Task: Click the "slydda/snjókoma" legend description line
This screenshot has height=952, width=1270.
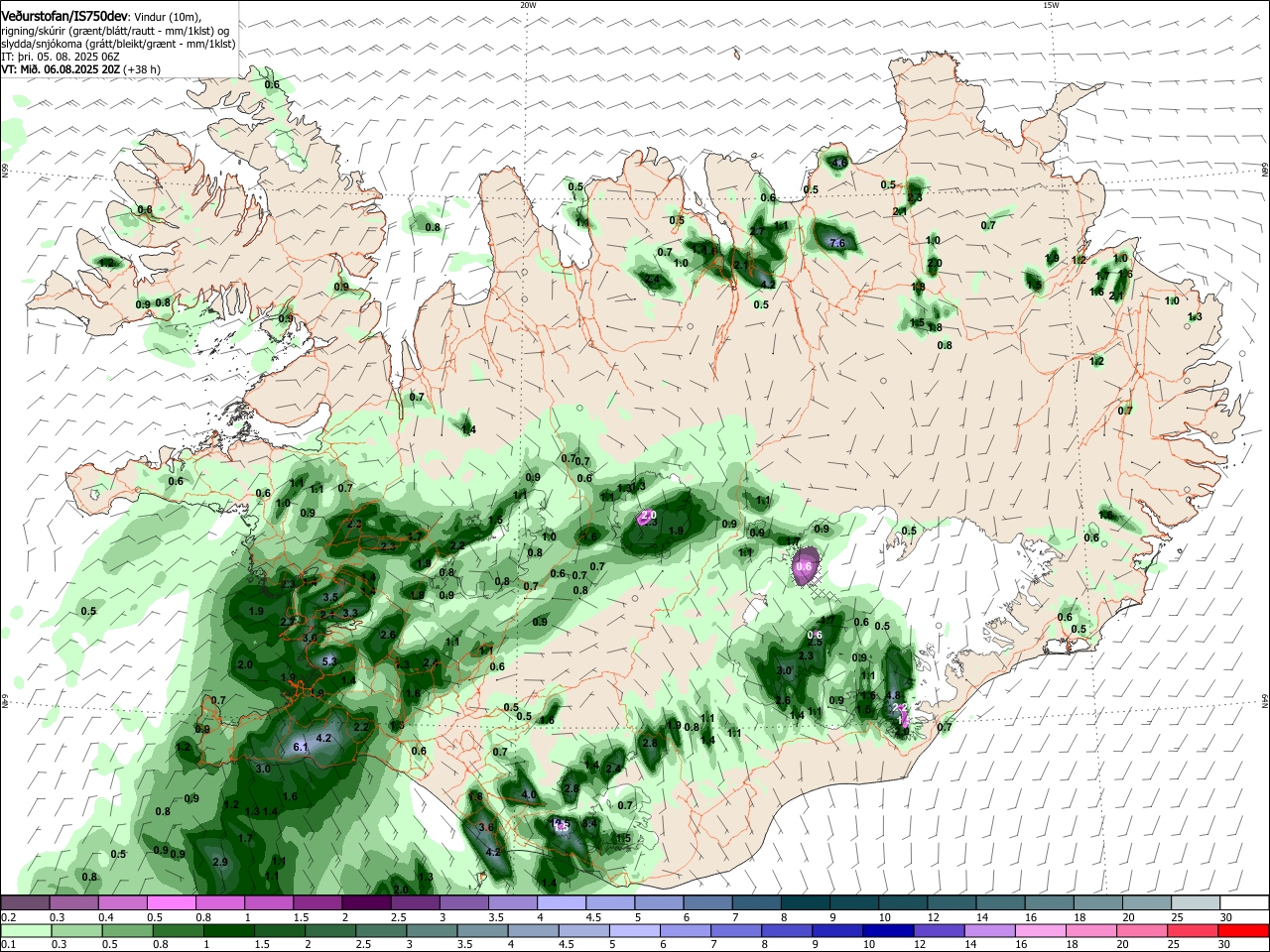Action: 118,44
